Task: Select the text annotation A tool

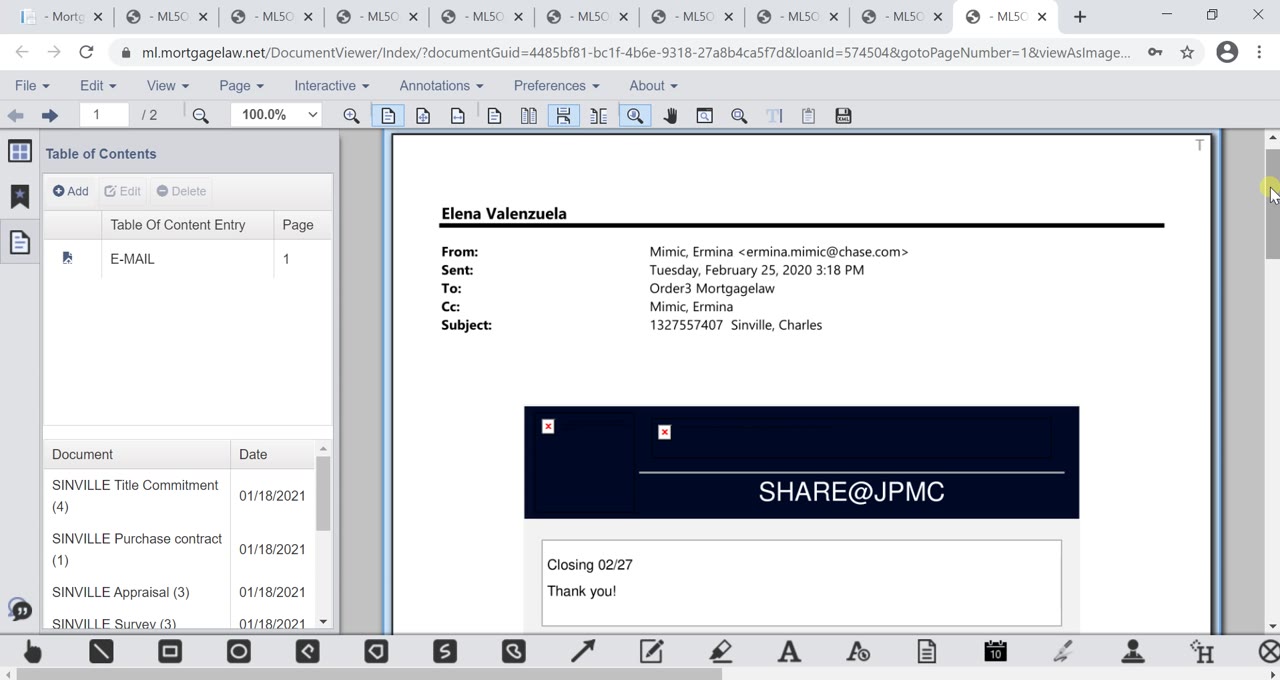Action: (789, 652)
